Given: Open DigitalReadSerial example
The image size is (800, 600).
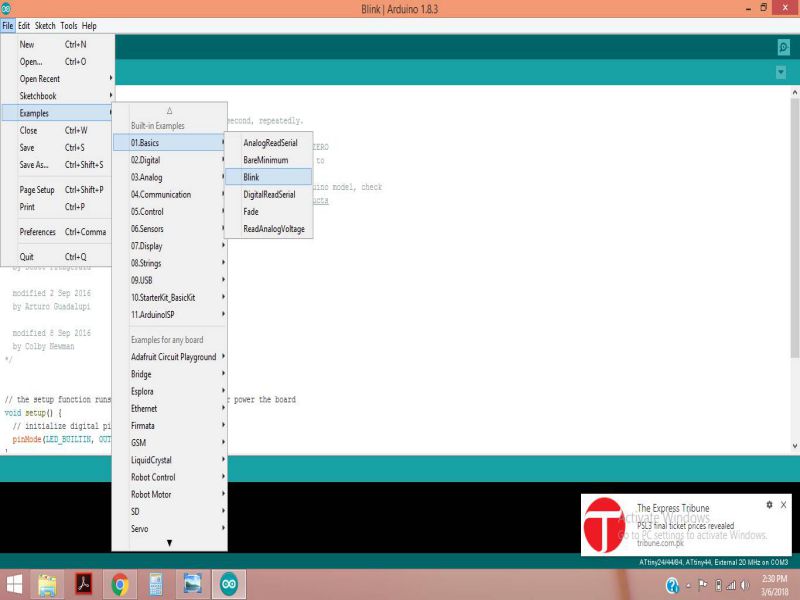Looking at the screenshot, I should tap(269, 194).
